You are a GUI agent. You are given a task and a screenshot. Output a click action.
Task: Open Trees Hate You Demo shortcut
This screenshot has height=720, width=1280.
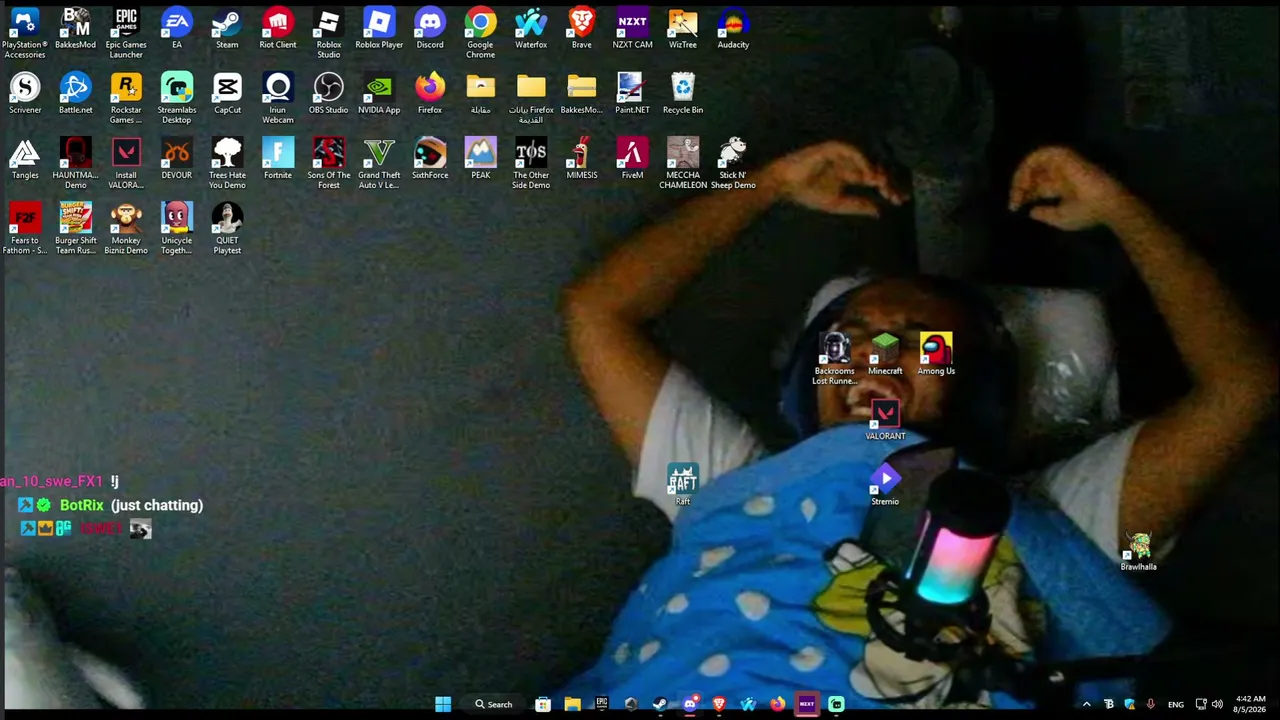pyautogui.click(x=227, y=163)
